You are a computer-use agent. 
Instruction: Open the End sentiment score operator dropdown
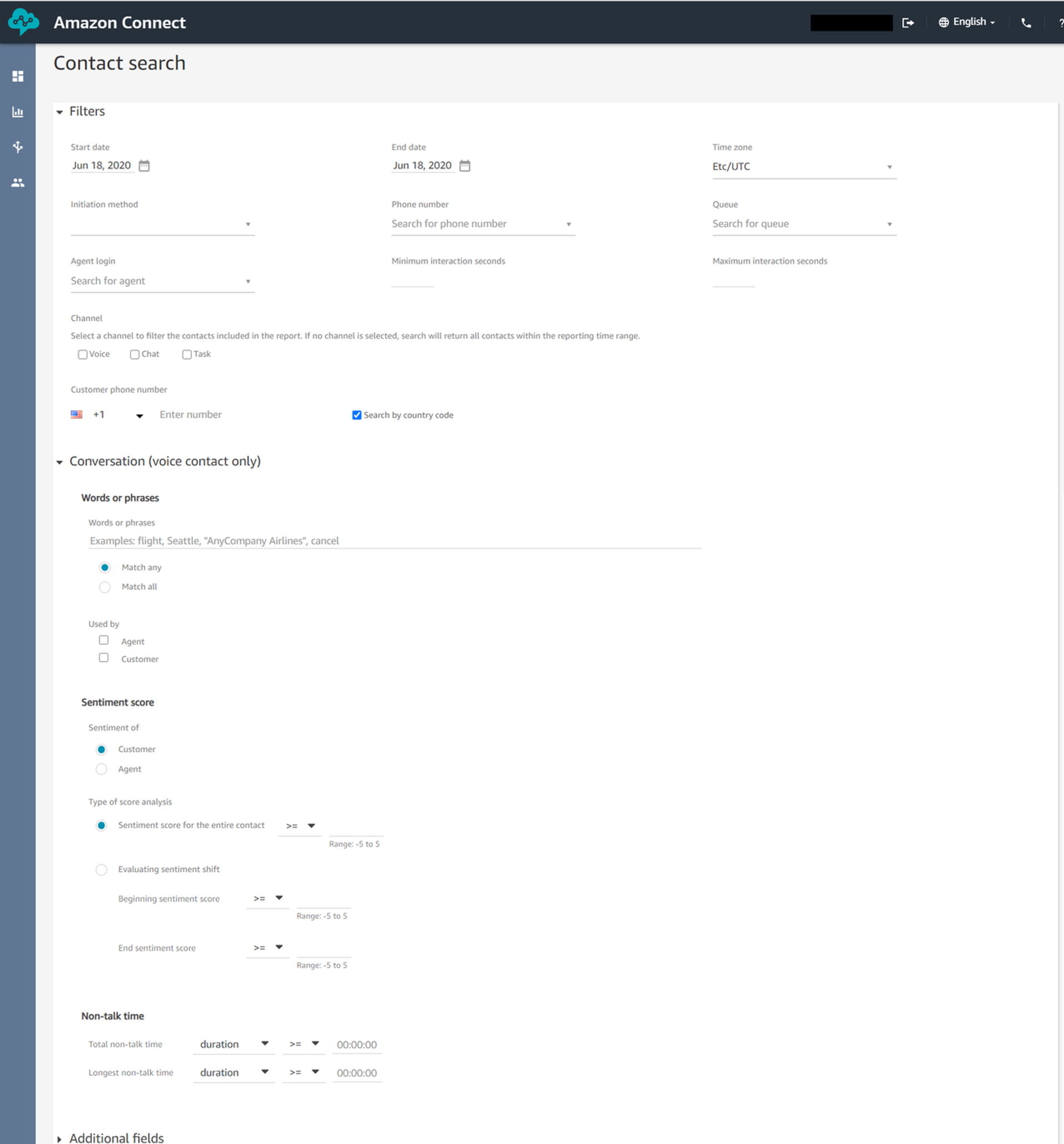pyautogui.click(x=267, y=947)
